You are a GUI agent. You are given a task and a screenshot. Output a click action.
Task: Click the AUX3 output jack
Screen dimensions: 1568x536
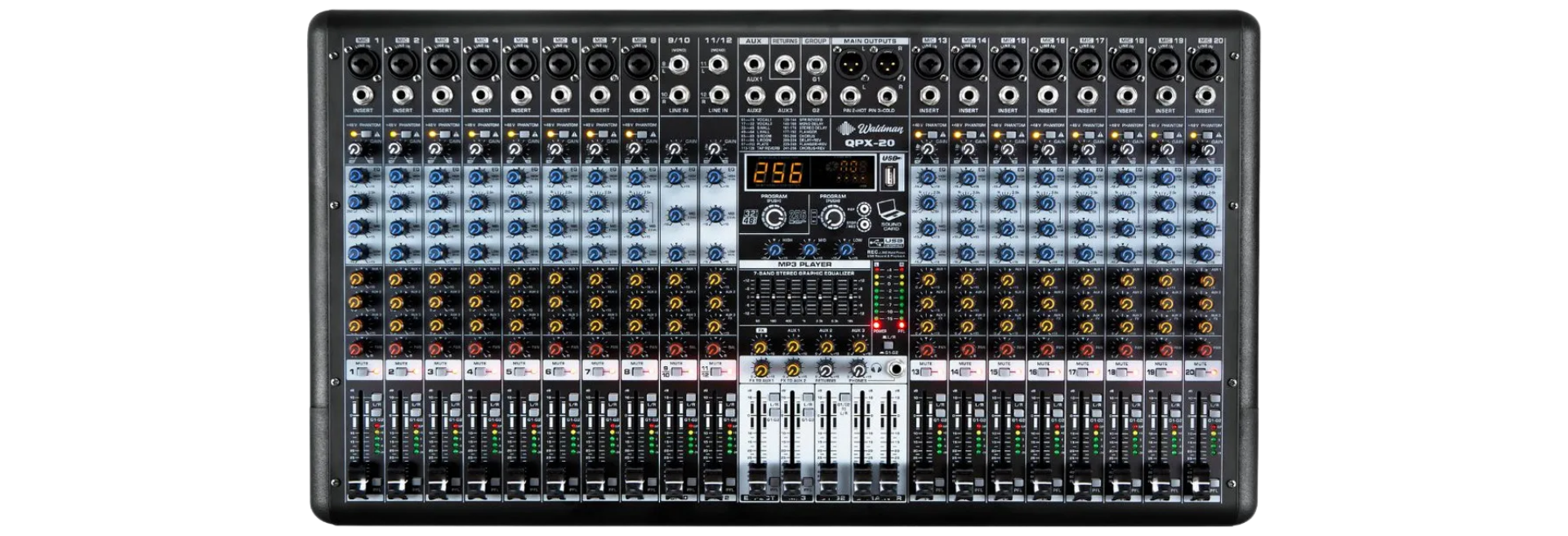click(785, 96)
